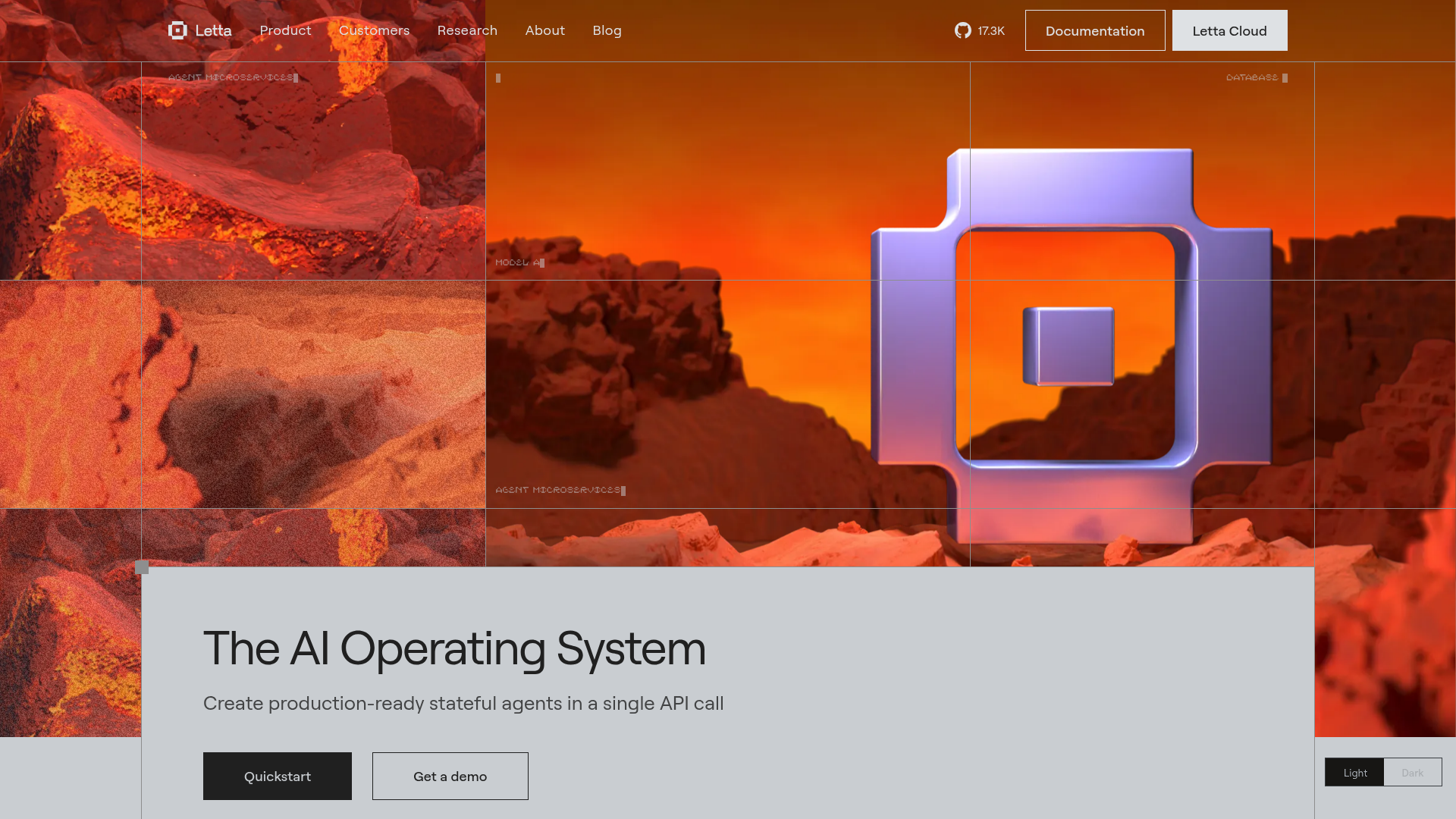Click the large purple Letta 3D logo

tap(1072, 345)
